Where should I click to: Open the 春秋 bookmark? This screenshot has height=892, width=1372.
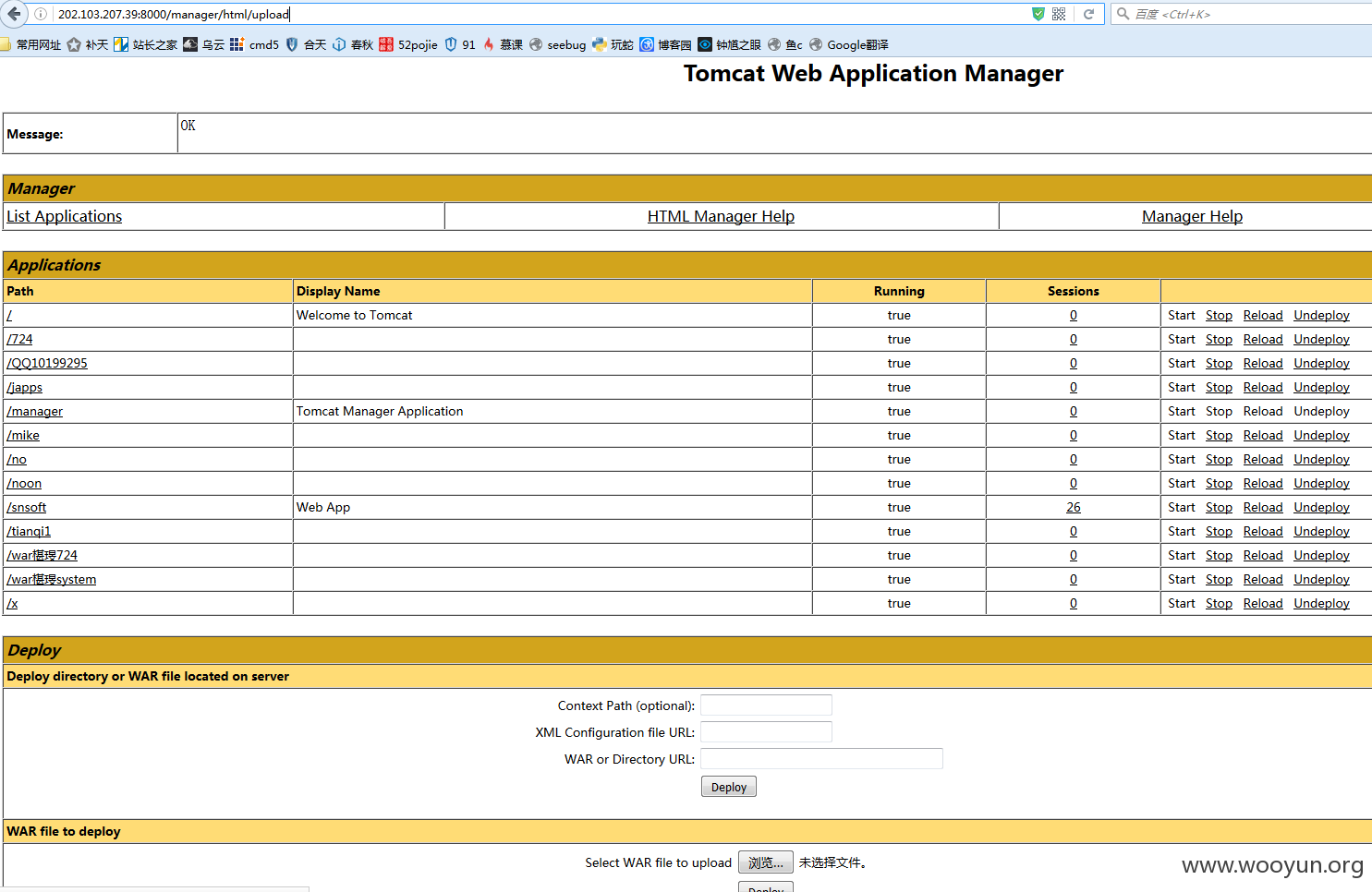point(353,44)
